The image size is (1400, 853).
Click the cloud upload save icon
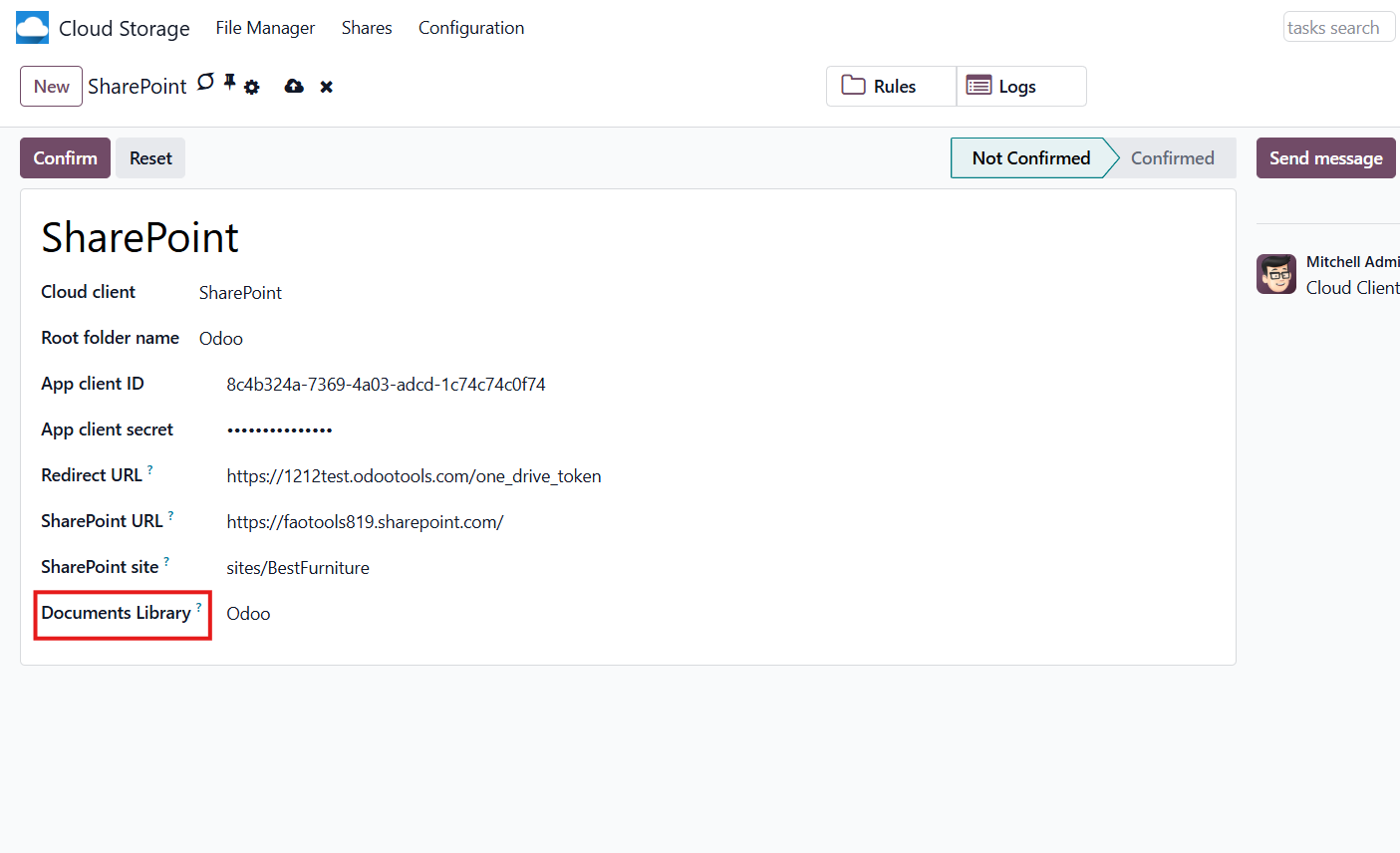coord(294,87)
